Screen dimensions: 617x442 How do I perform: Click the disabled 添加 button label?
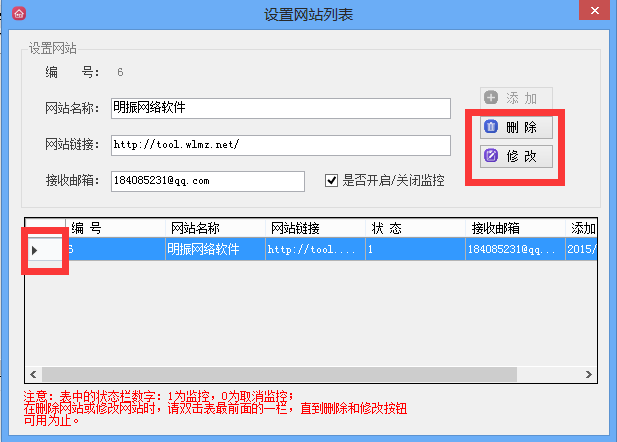(521, 98)
